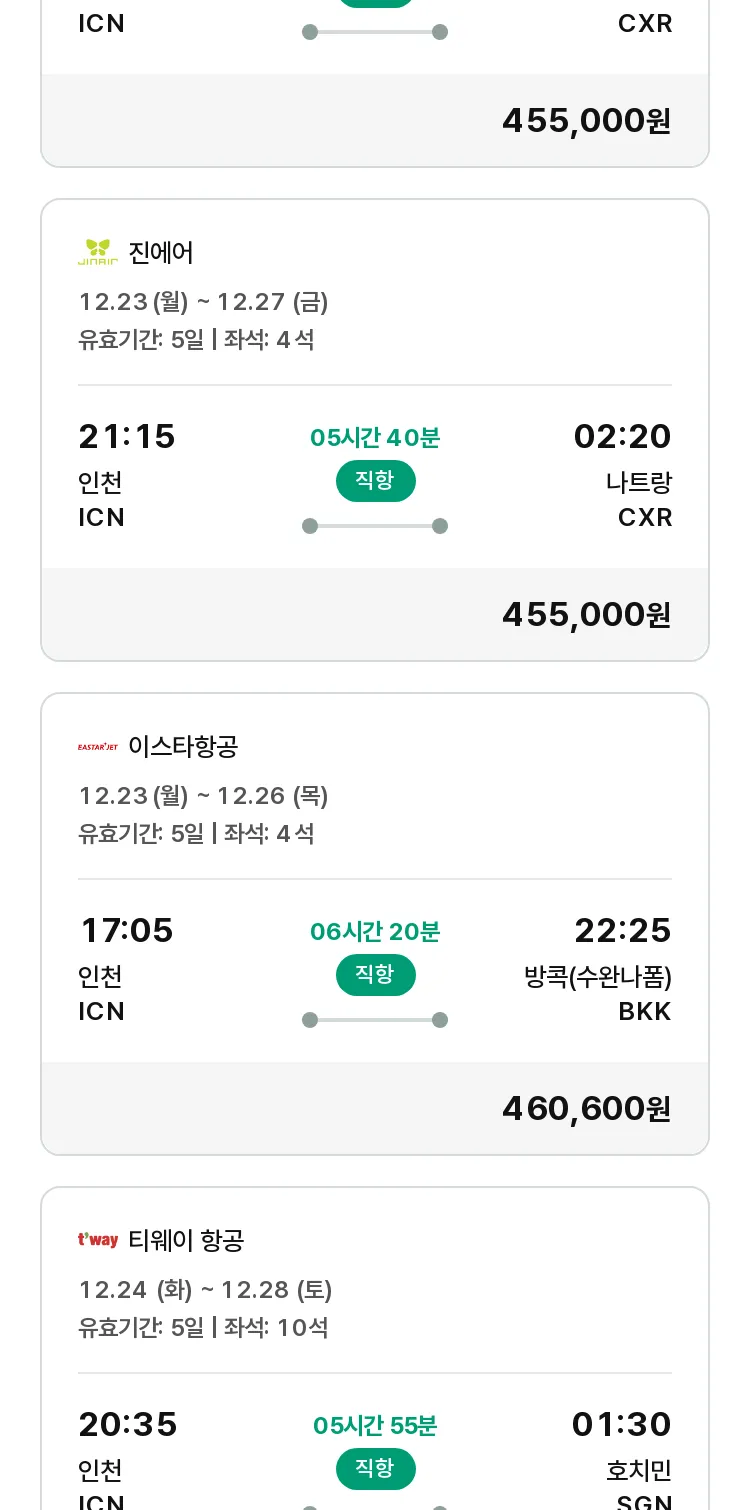Click the 17:05 Eastar Jet departure time
The width and height of the screenshot is (750, 1510).
[x=126, y=931]
